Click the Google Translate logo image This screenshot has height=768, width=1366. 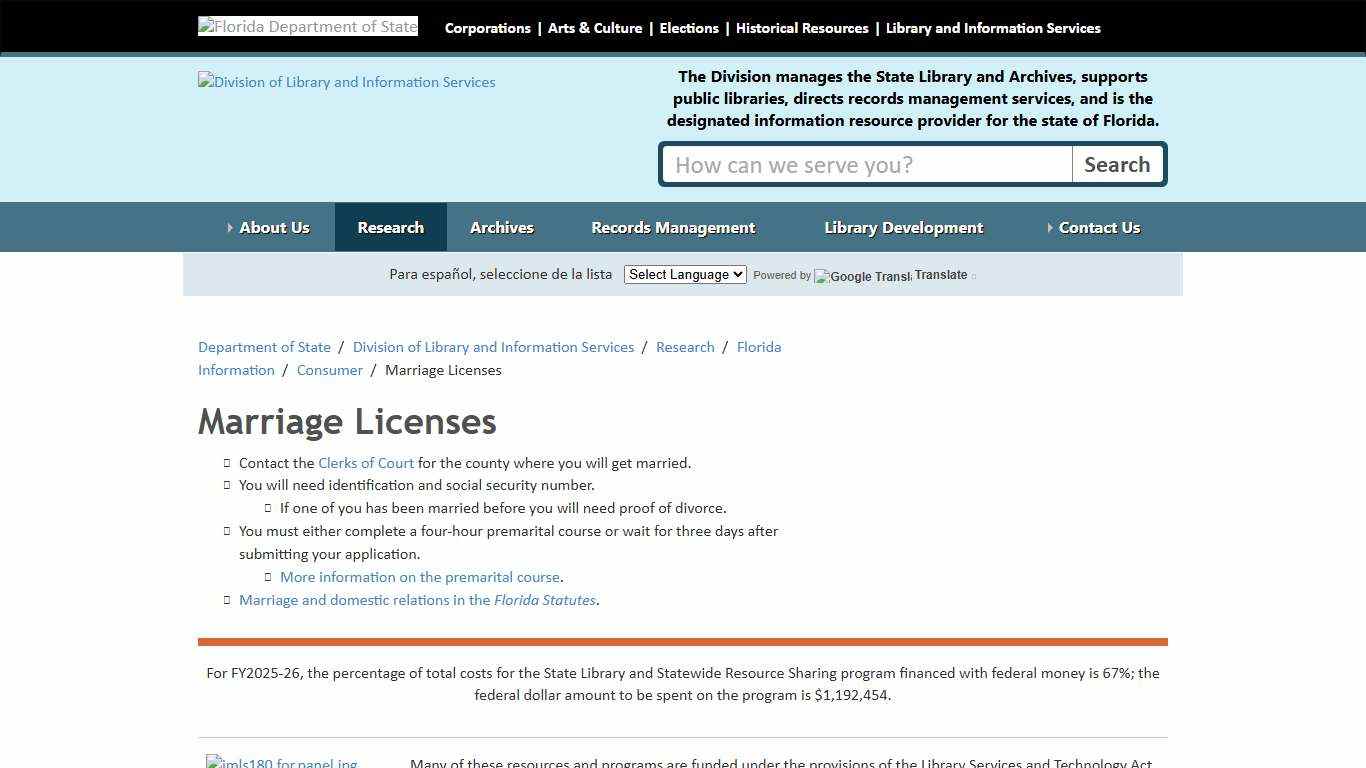[x=861, y=276]
